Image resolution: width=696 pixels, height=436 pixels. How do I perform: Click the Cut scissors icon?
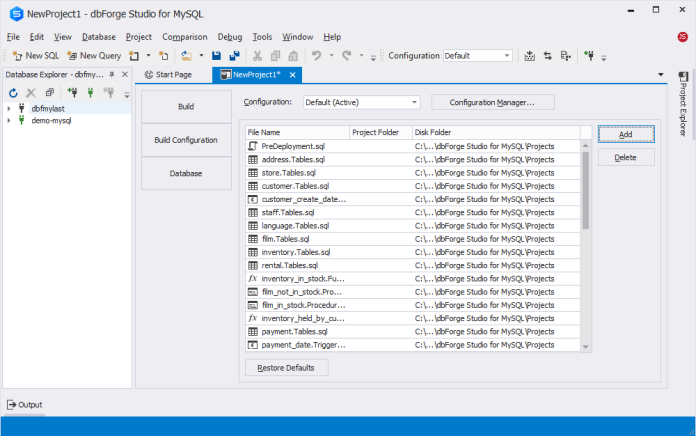(257, 56)
